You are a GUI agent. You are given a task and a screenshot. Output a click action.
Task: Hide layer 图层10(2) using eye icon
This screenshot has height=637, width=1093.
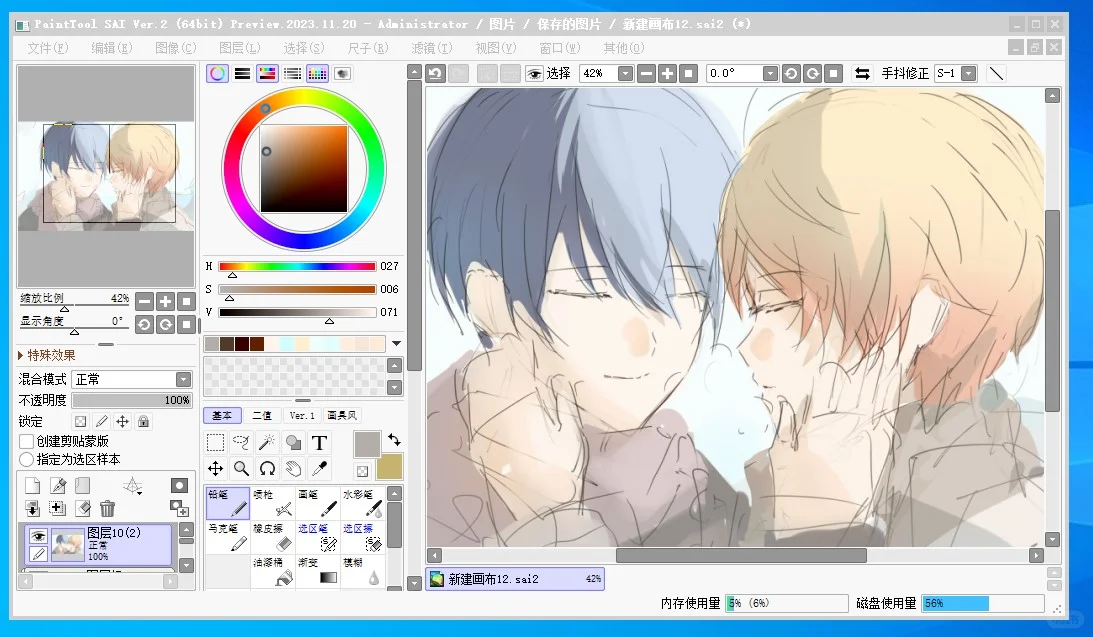tap(38, 536)
